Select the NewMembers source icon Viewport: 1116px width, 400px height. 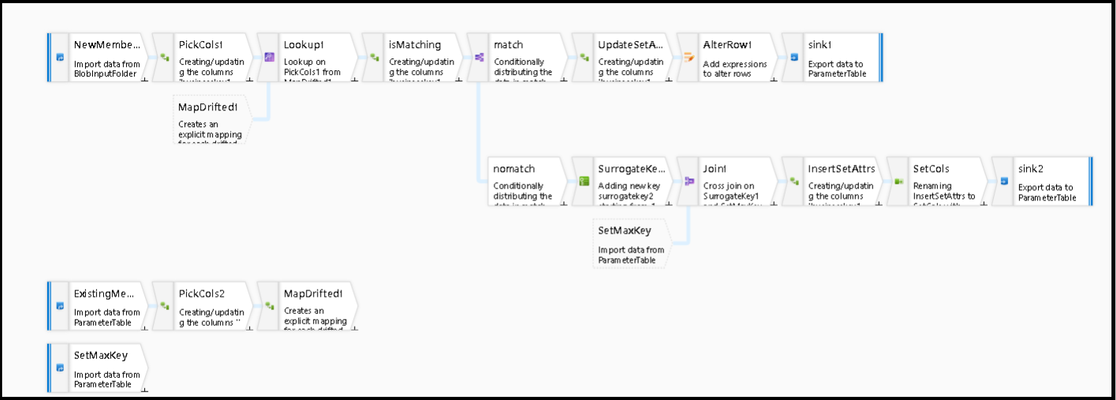pos(60,58)
